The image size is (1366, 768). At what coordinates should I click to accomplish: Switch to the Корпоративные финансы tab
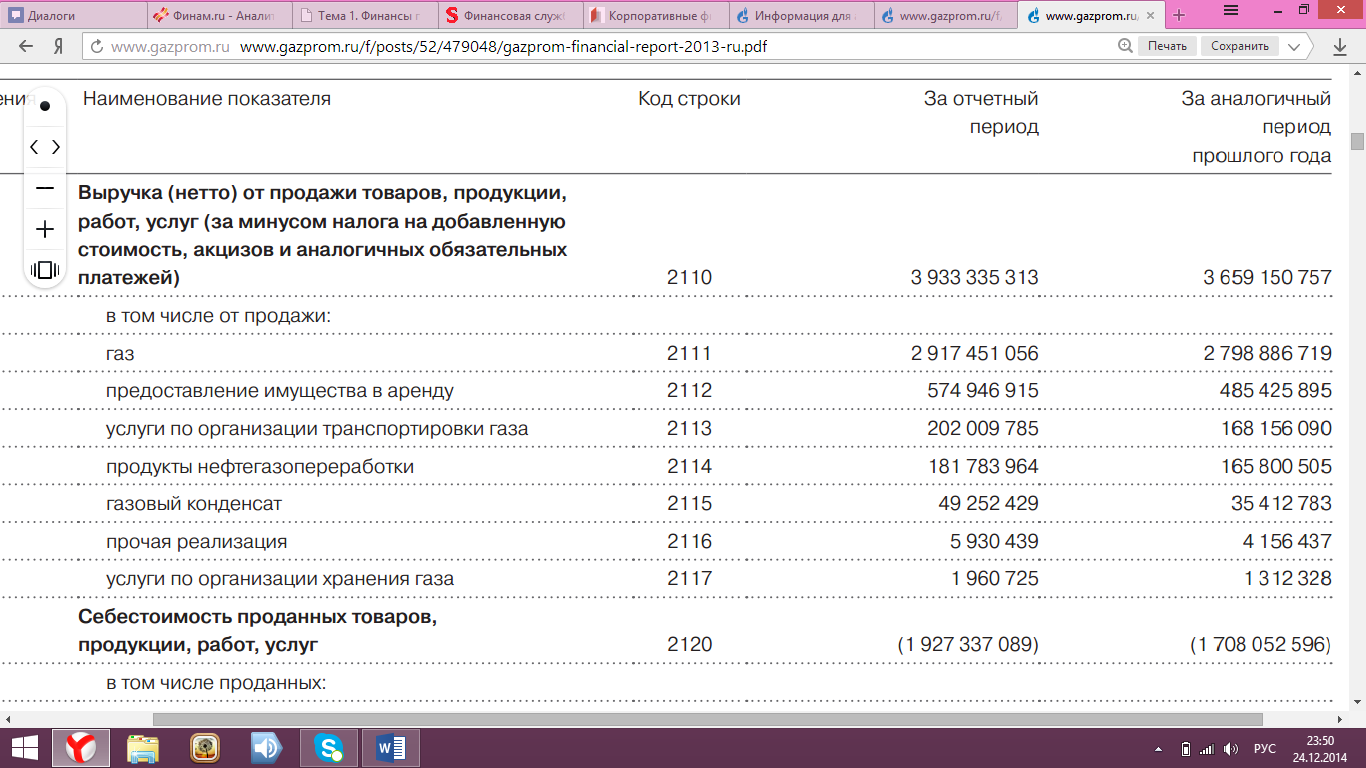(x=655, y=15)
